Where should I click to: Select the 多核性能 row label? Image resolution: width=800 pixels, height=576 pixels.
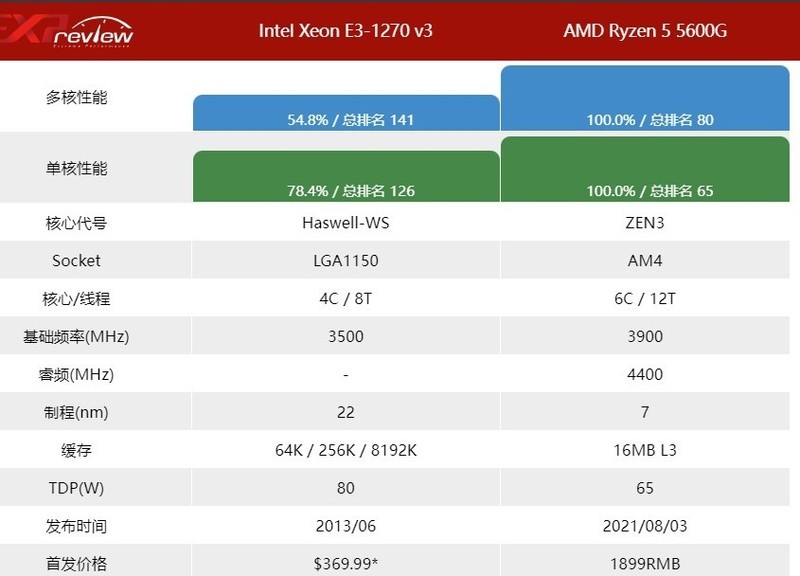77,97
